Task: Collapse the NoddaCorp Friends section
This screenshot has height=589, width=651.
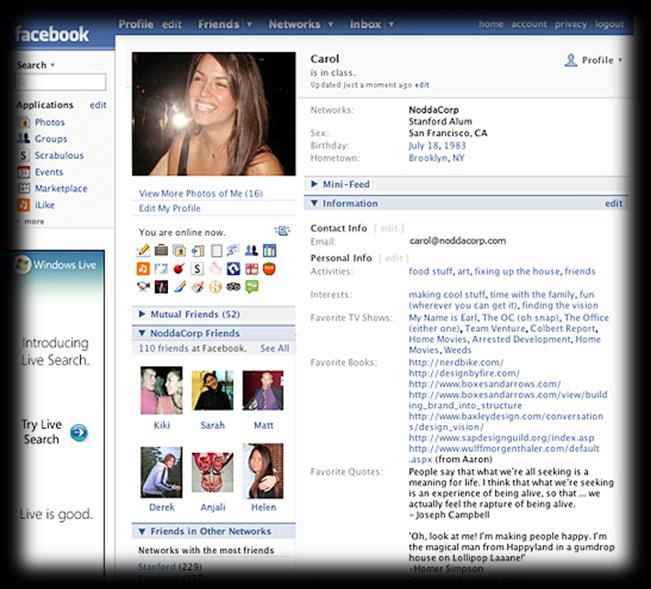Action: 142,333
